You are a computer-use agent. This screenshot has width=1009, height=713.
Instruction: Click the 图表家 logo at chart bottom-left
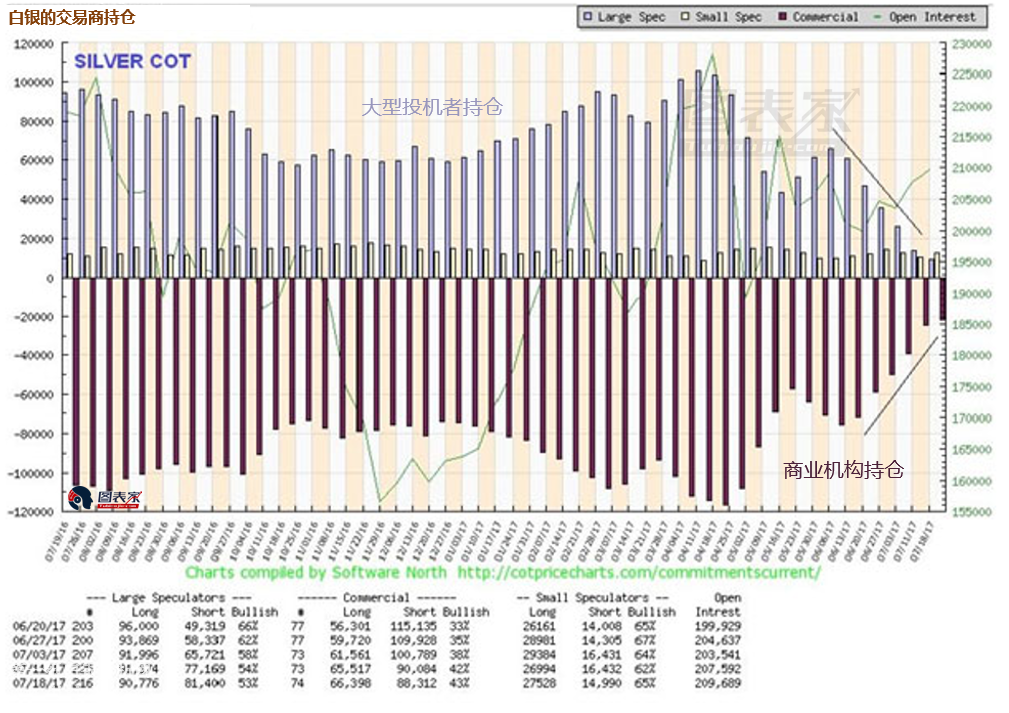click(x=105, y=497)
